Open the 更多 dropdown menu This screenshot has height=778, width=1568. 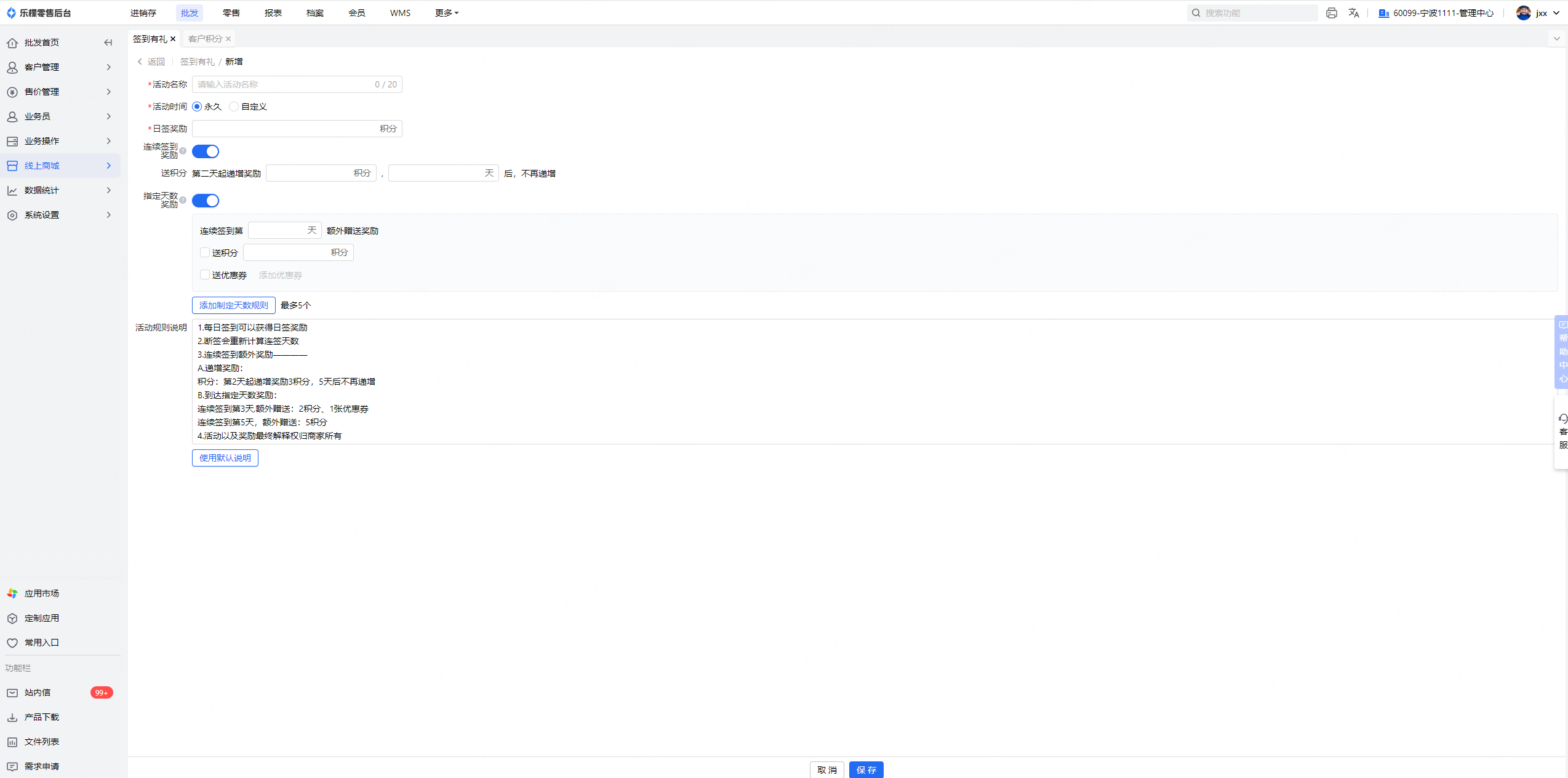coord(447,13)
